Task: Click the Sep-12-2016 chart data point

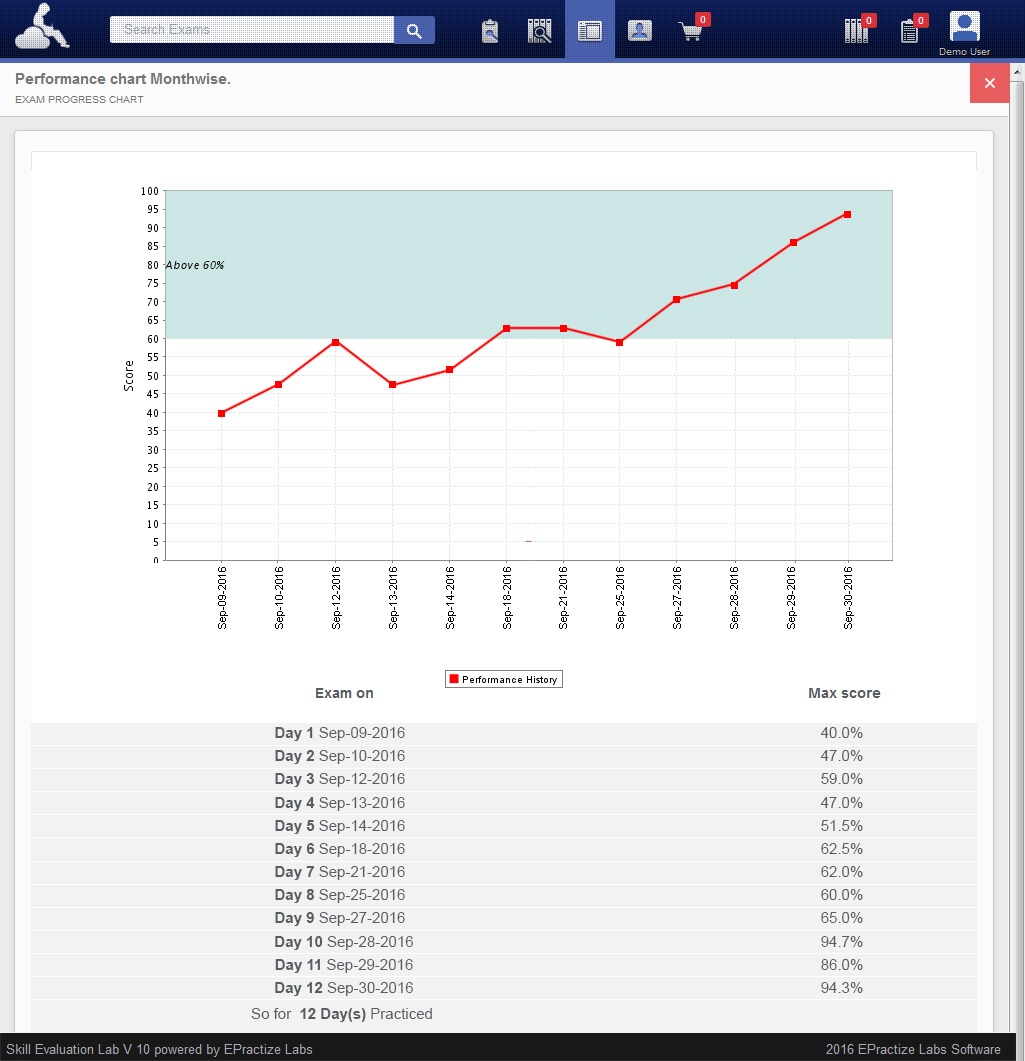Action: click(335, 342)
